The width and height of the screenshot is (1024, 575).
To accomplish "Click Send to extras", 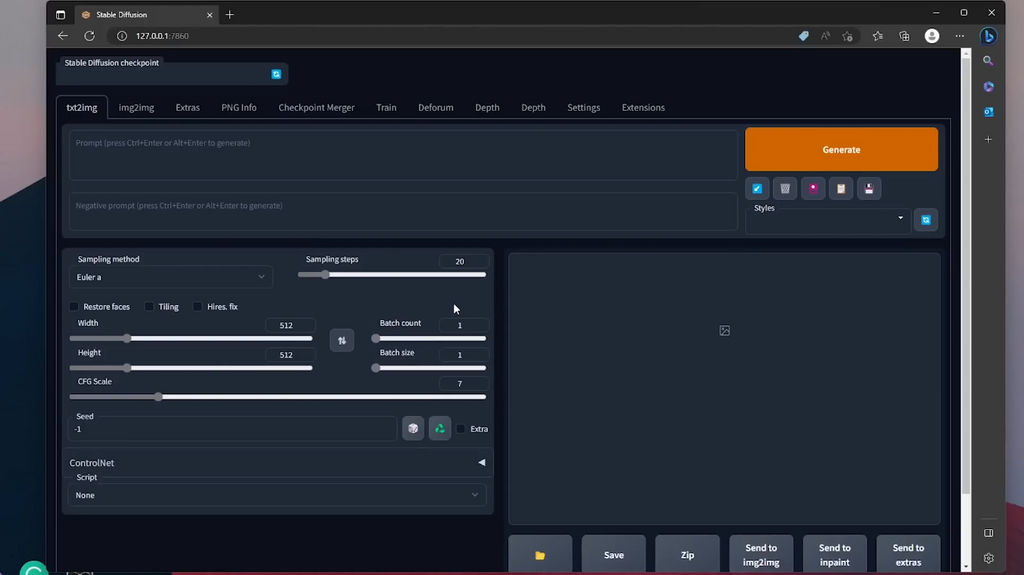I will tap(908, 555).
